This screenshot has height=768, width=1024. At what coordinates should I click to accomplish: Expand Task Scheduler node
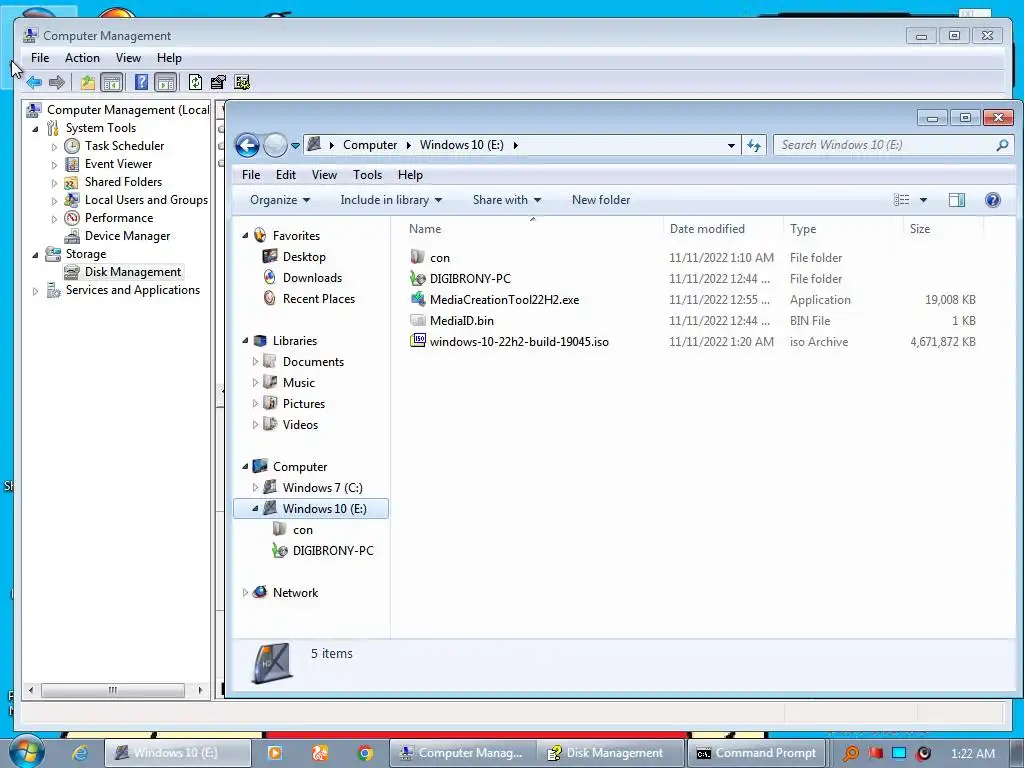pyautogui.click(x=54, y=147)
